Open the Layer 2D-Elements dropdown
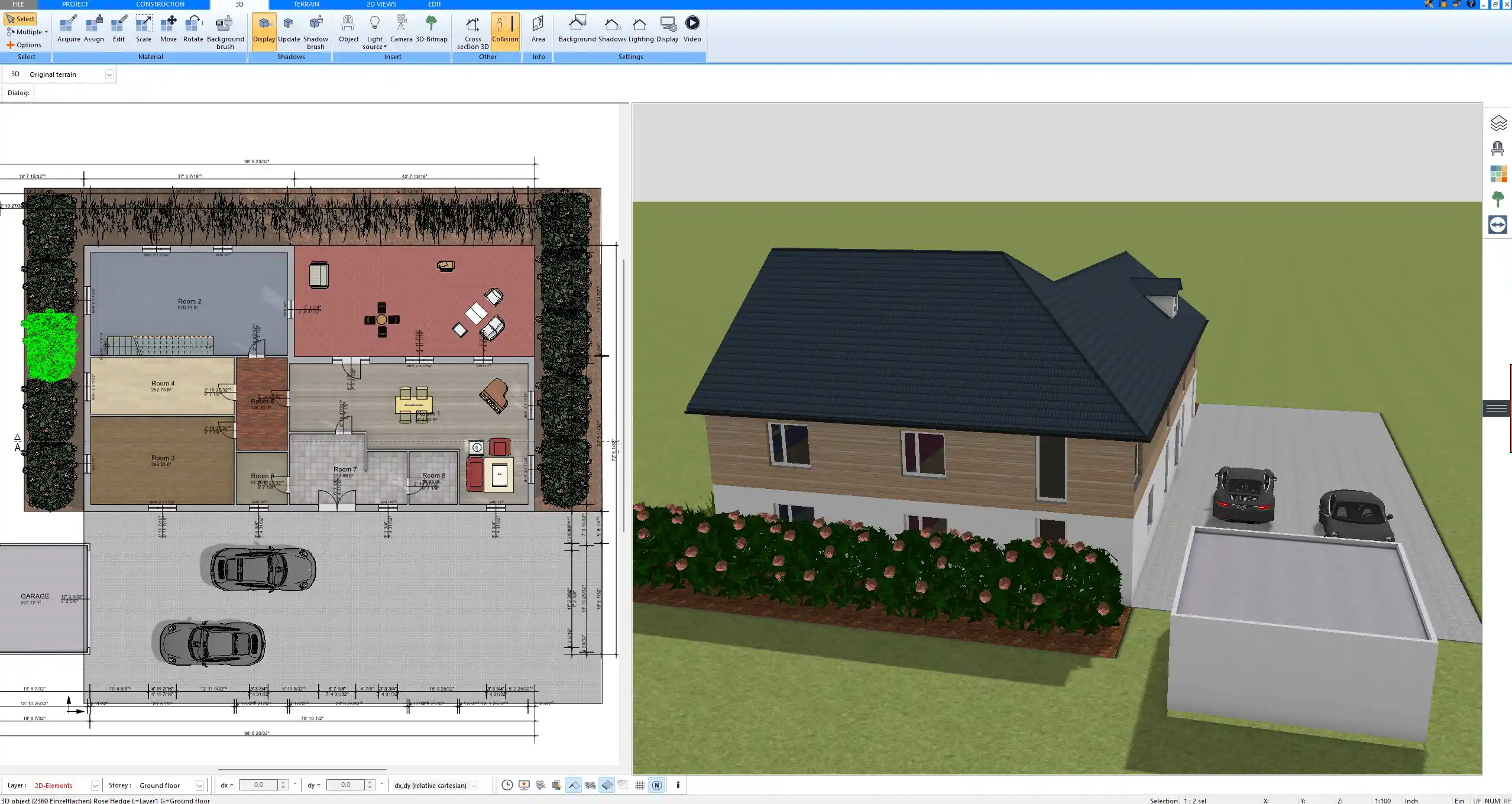 (95, 786)
